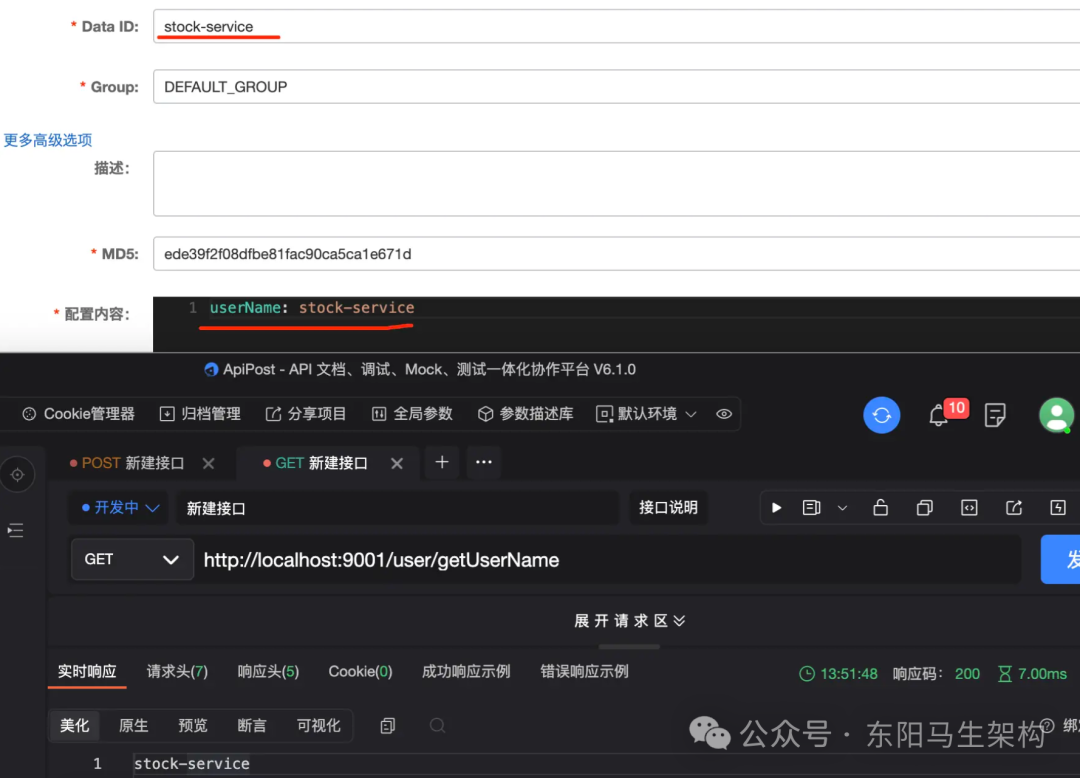Click the blue sync refresh icon
This screenshot has height=778, width=1080.
pyautogui.click(x=881, y=415)
